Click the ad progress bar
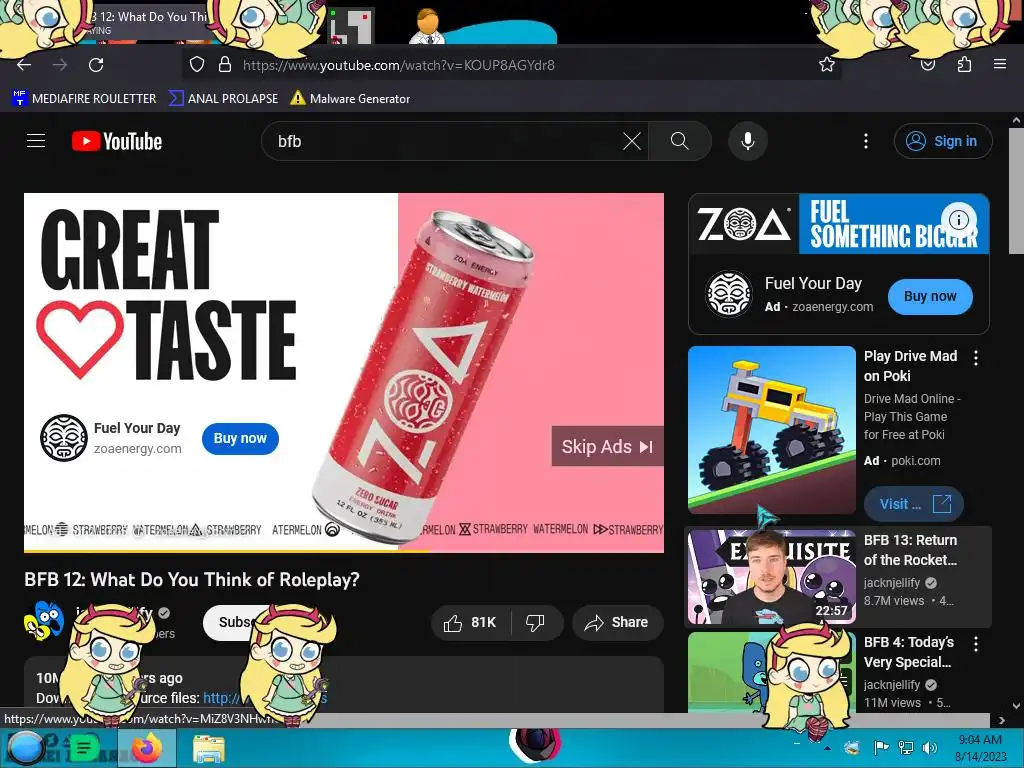The height and width of the screenshot is (768, 1024). [344, 551]
